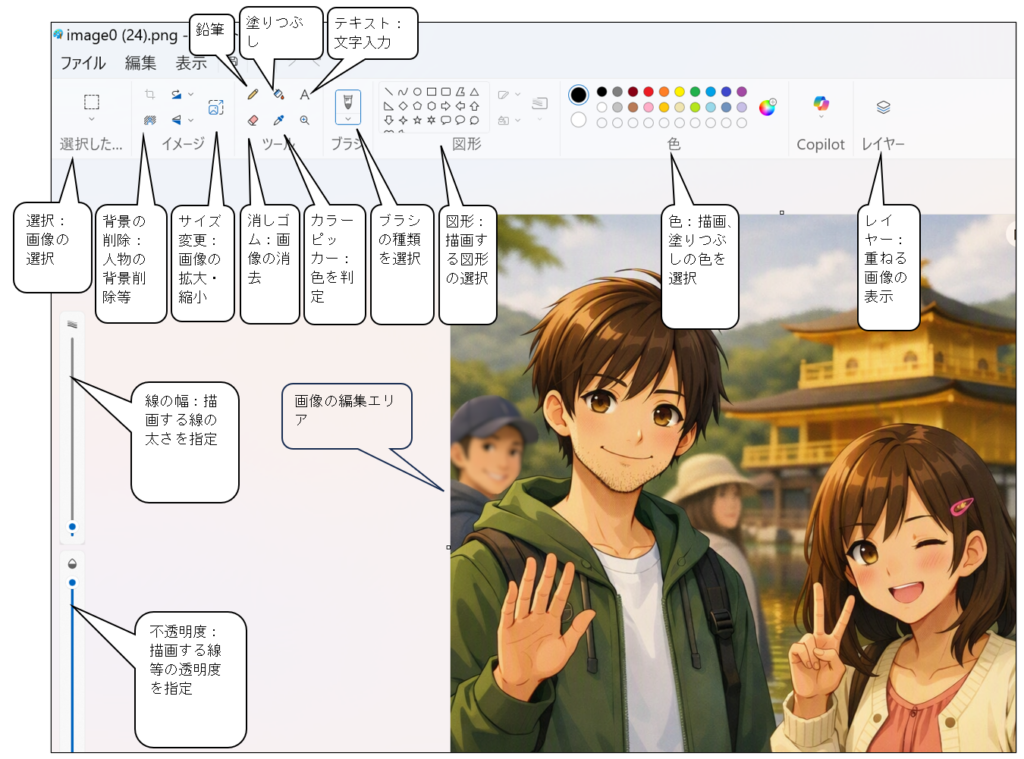Pick the red color swatch
Image resolution: width=1024 pixels, height=759 pixels.
(648, 92)
